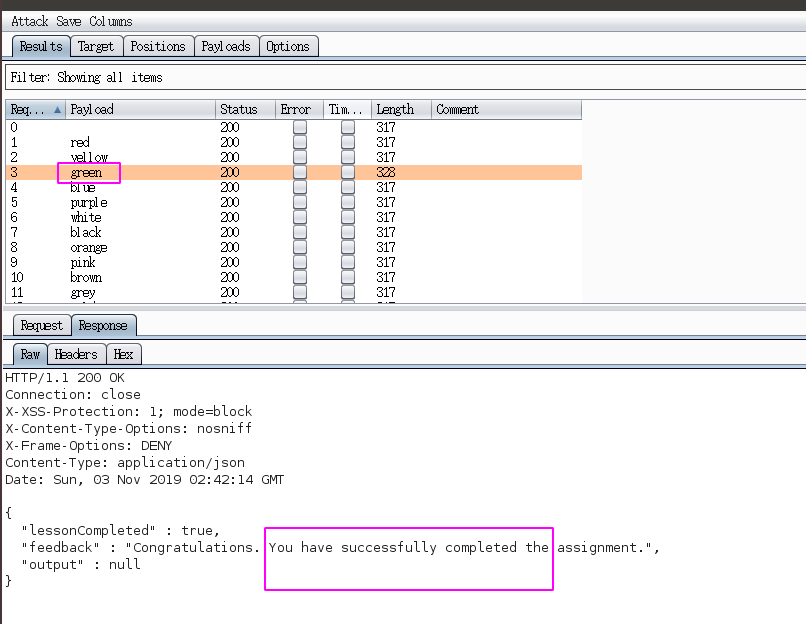806x624 pixels.
Task: Click the "lessonCompleted" : true line
Action: click(x=120, y=530)
